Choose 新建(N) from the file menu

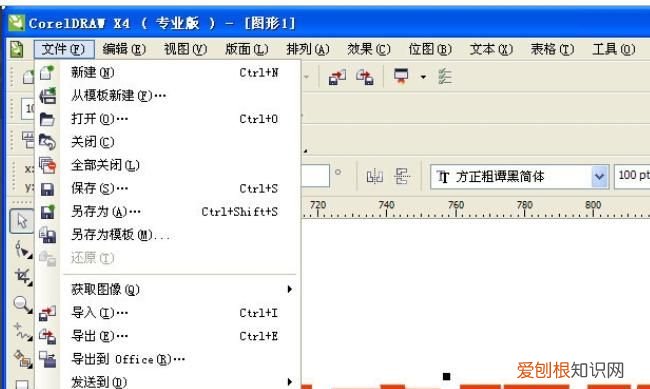point(167,73)
